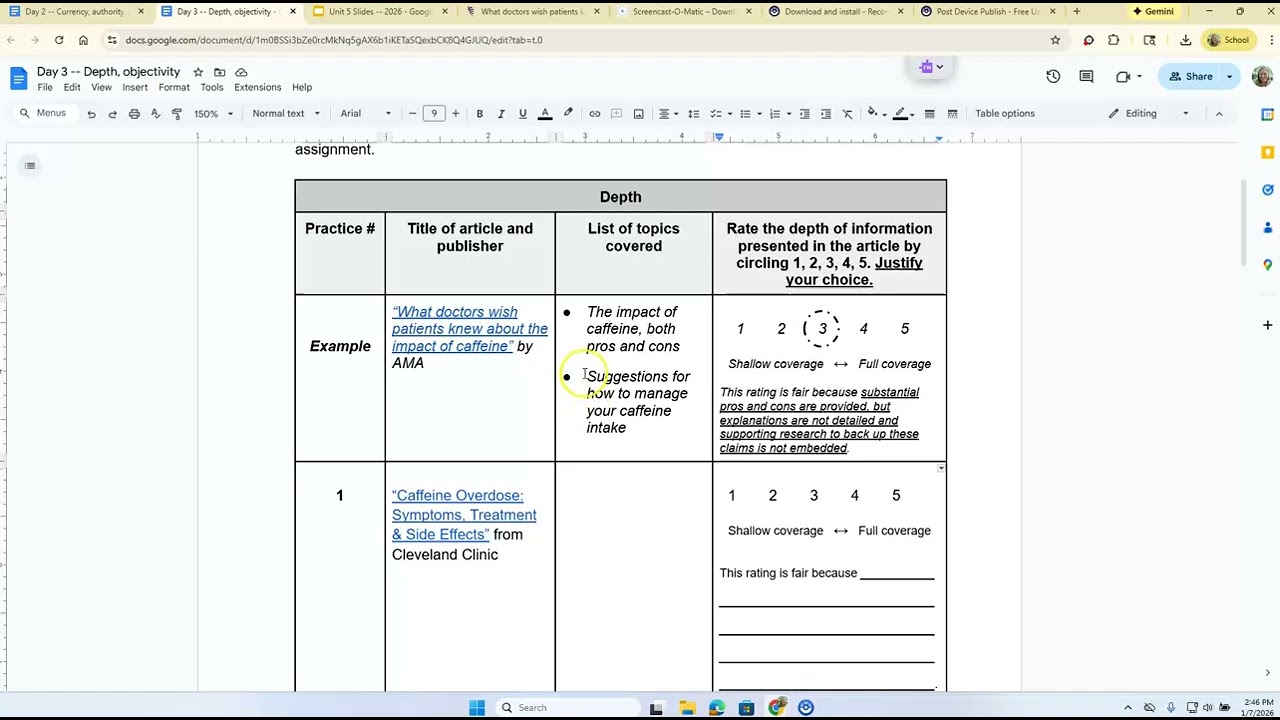Screen dimensions: 1280x720
Task: Open Table options
Action: click(x=1005, y=114)
